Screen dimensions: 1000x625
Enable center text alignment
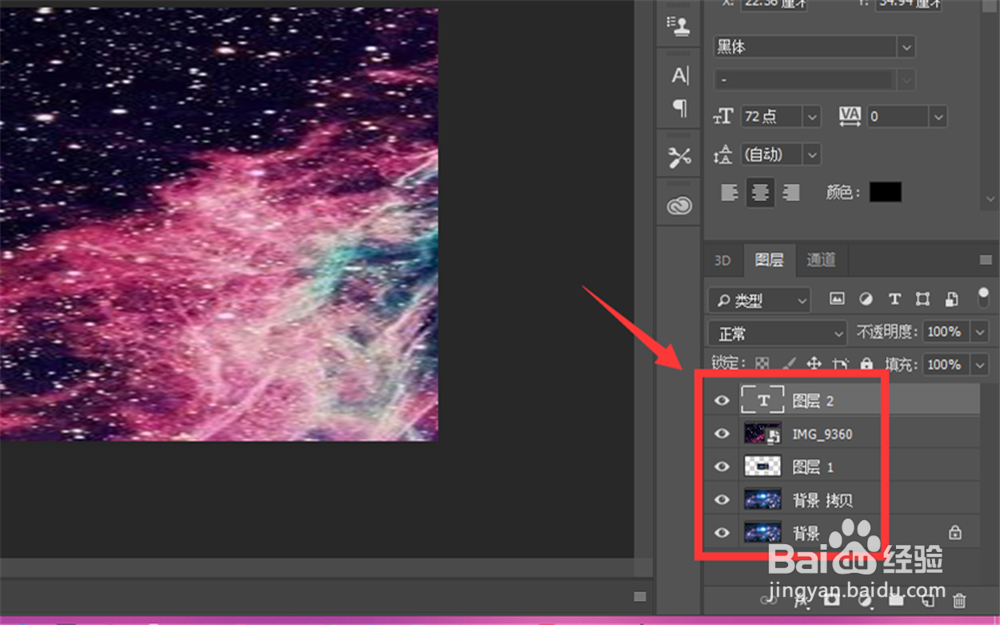[760, 192]
